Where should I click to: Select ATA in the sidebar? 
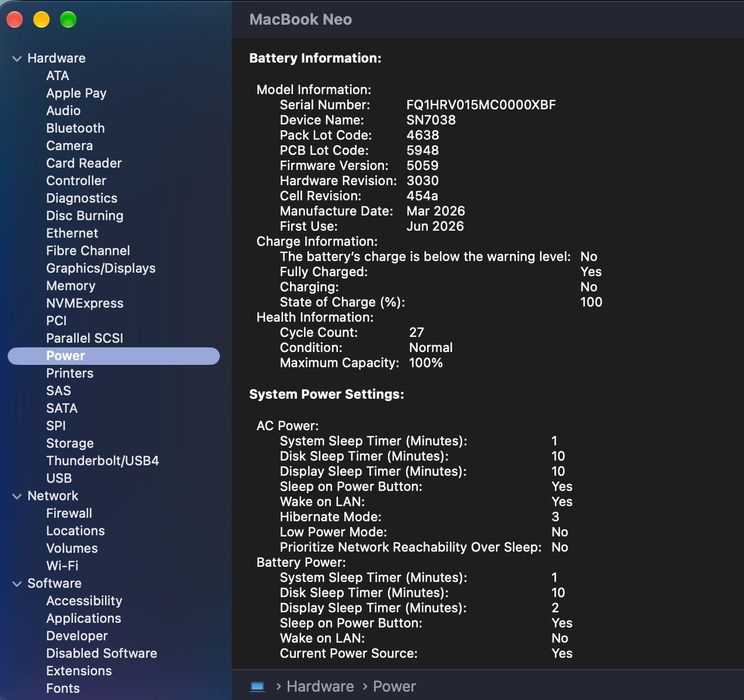[x=57, y=76]
